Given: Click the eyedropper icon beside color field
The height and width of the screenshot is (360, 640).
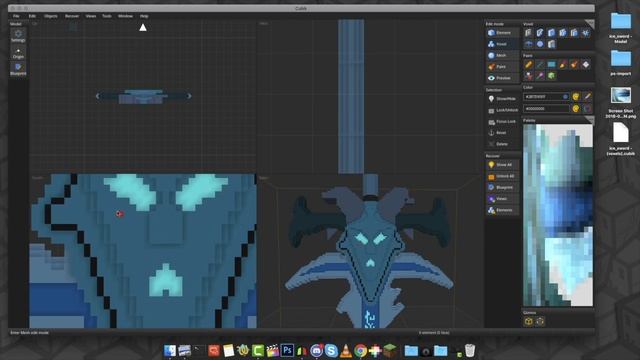Looking at the screenshot, I should click(587, 97).
